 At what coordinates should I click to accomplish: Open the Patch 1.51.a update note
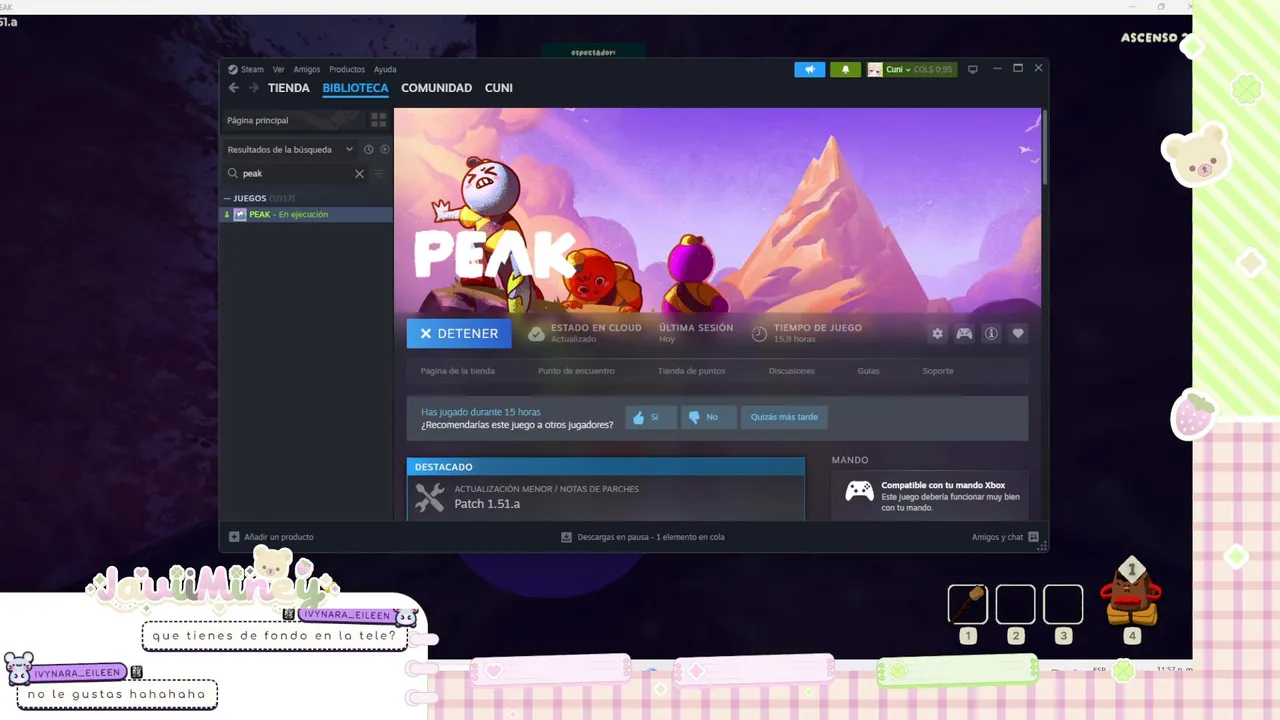[x=487, y=504]
